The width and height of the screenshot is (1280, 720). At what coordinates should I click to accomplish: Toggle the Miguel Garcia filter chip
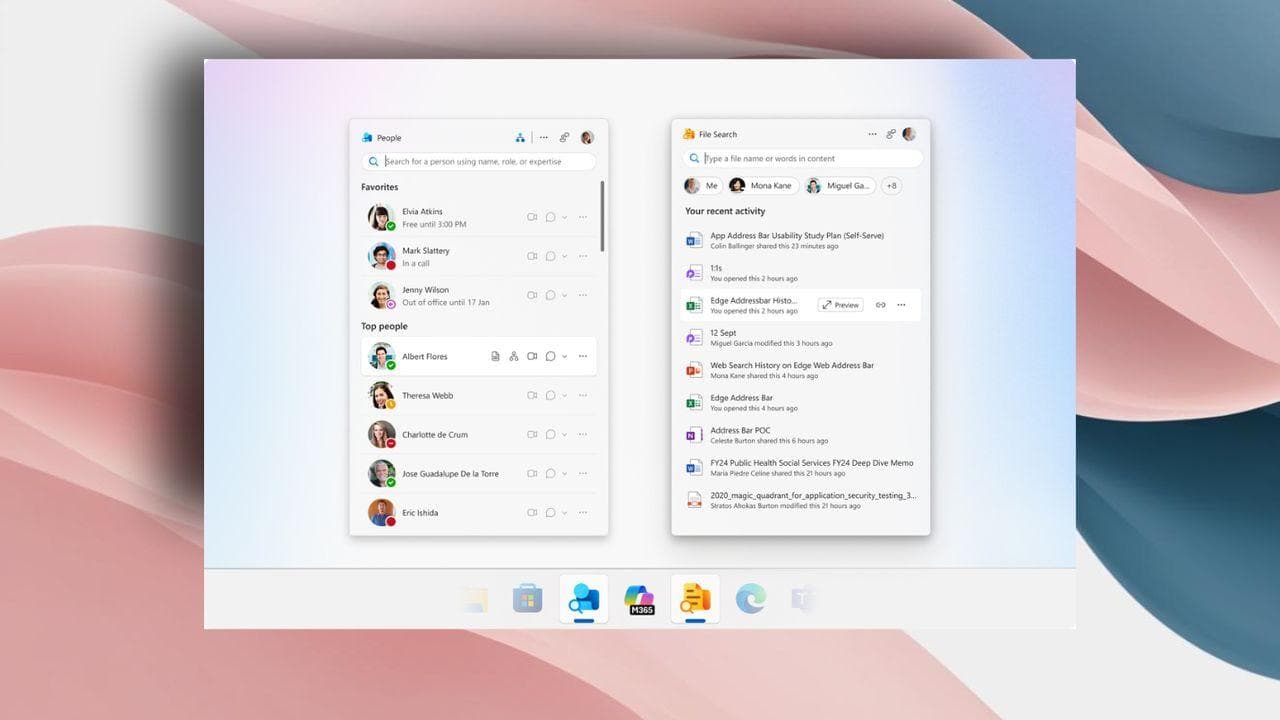(840, 186)
